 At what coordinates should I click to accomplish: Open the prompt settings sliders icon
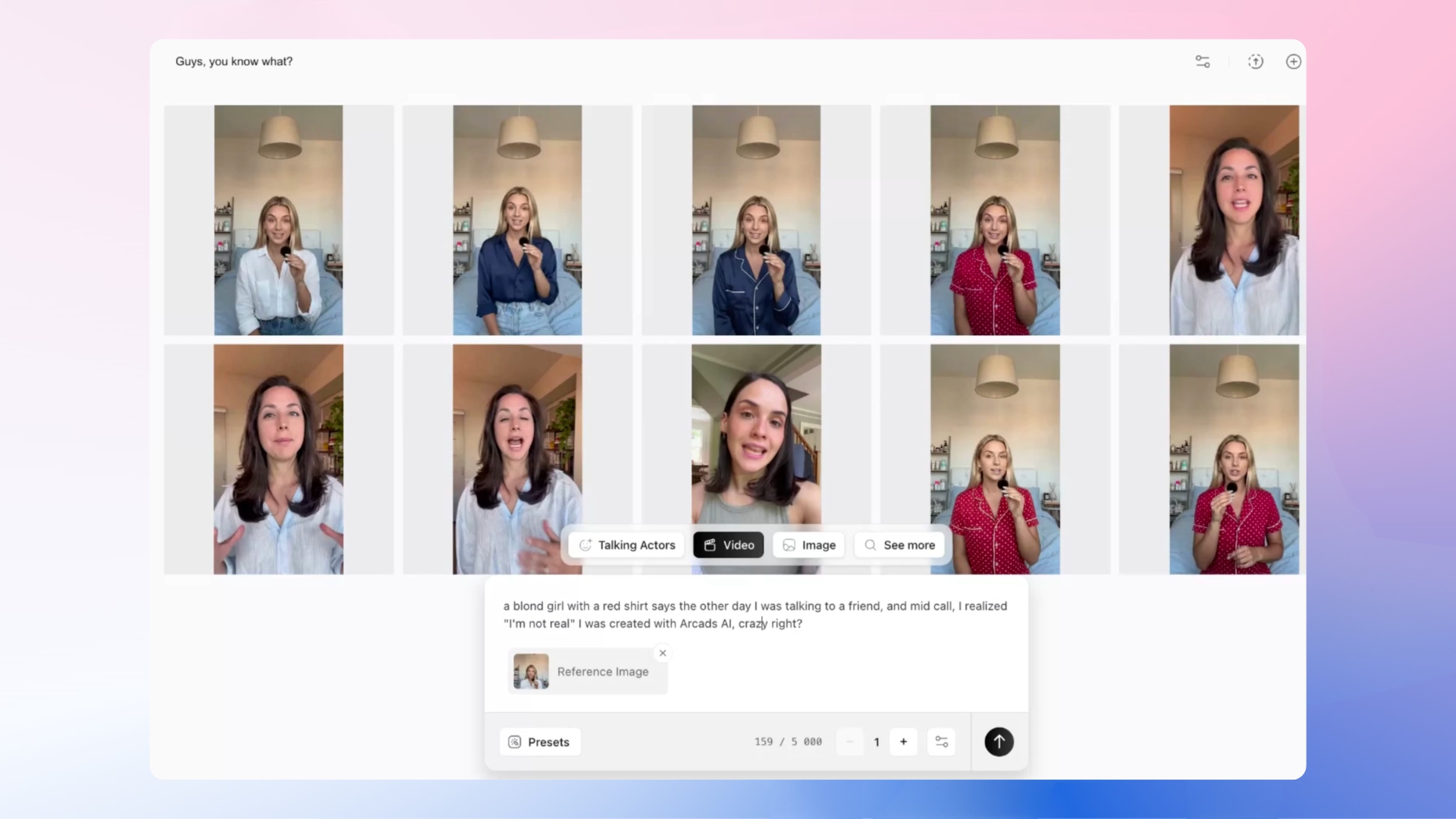click(942, 742)
